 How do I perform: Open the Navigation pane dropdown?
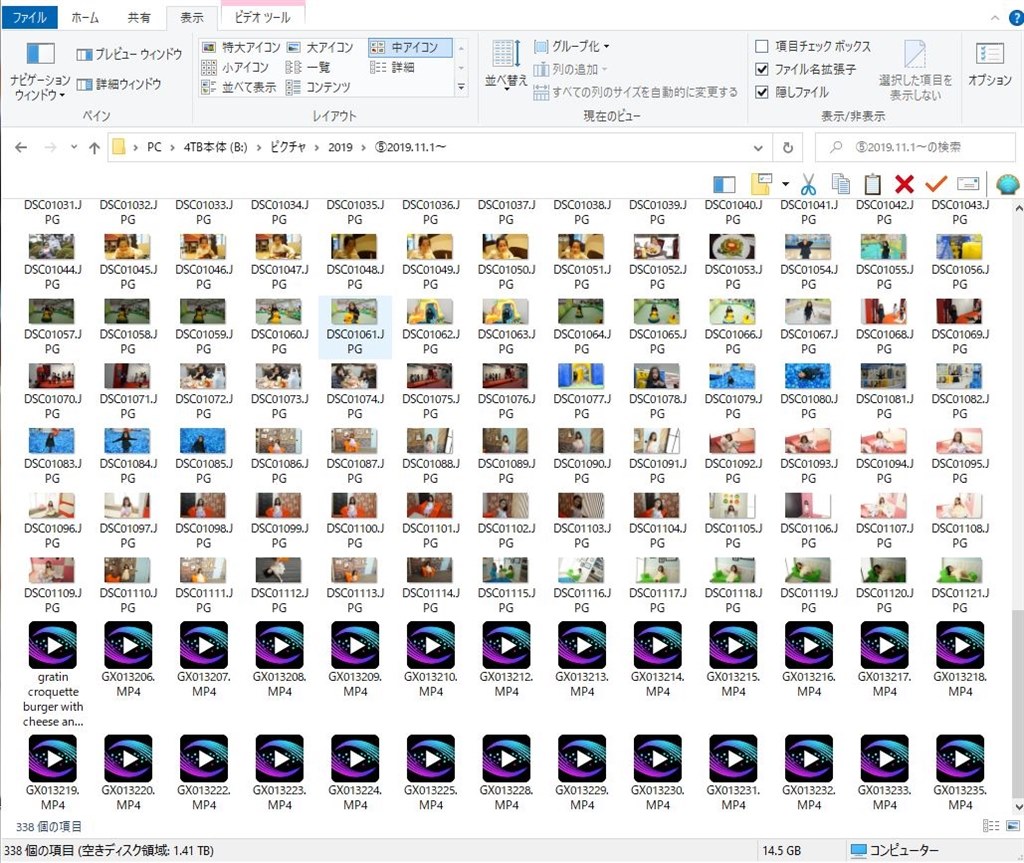click(39, 72)
